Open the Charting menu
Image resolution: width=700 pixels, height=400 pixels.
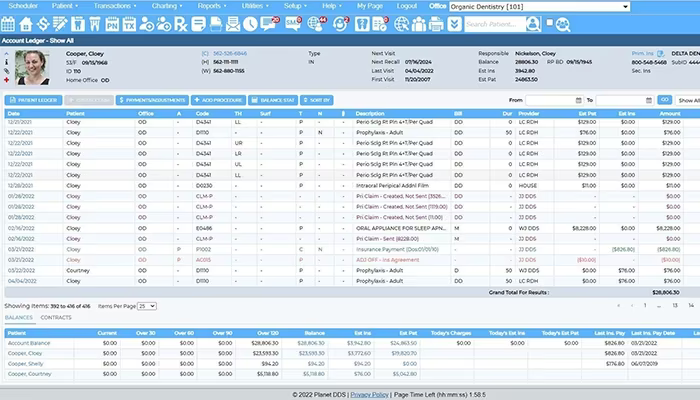click(x=167, y=6)
